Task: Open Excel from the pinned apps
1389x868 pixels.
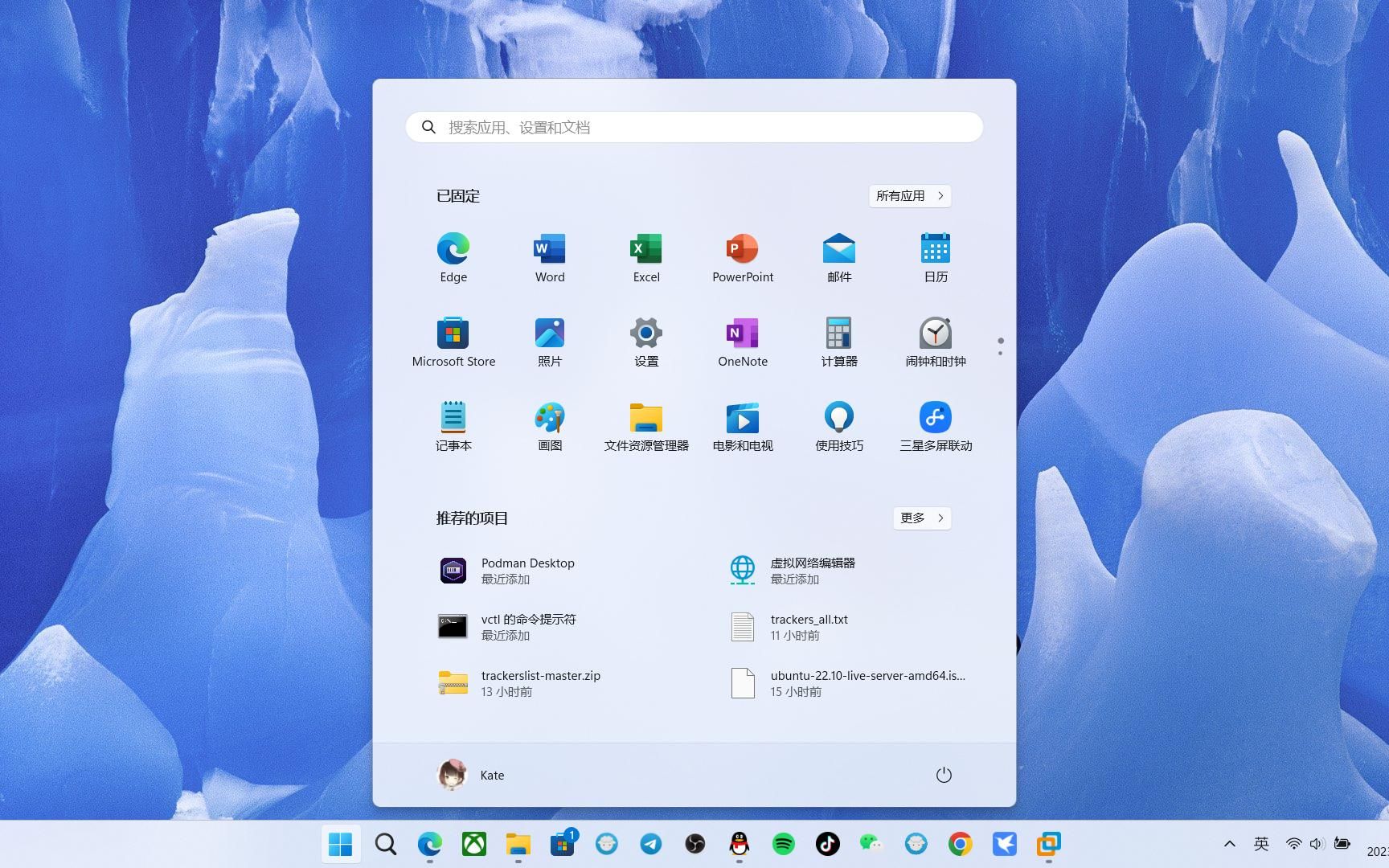Action: (x=646, y=257)
